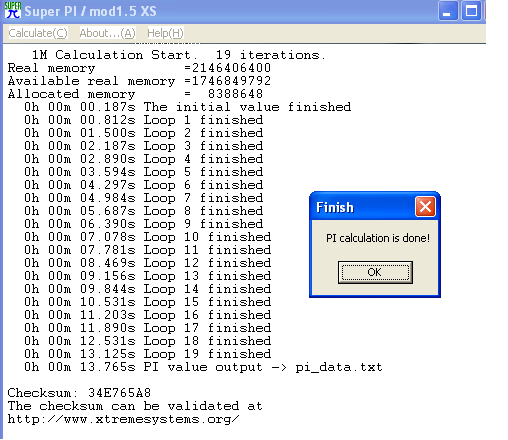This screenshot has width=508, height=440.
Task: Select the Loop 10 finished line
Action: [148, 237]
